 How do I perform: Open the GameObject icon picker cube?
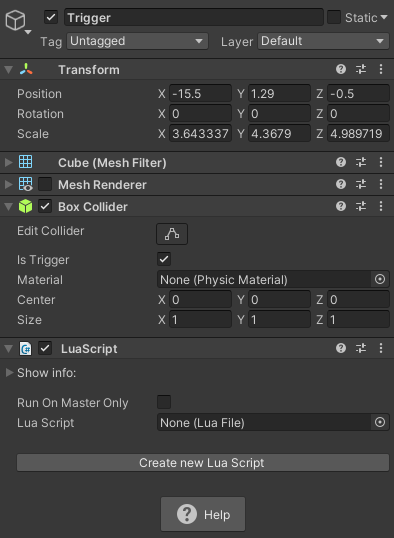click(x=16, y=21)
